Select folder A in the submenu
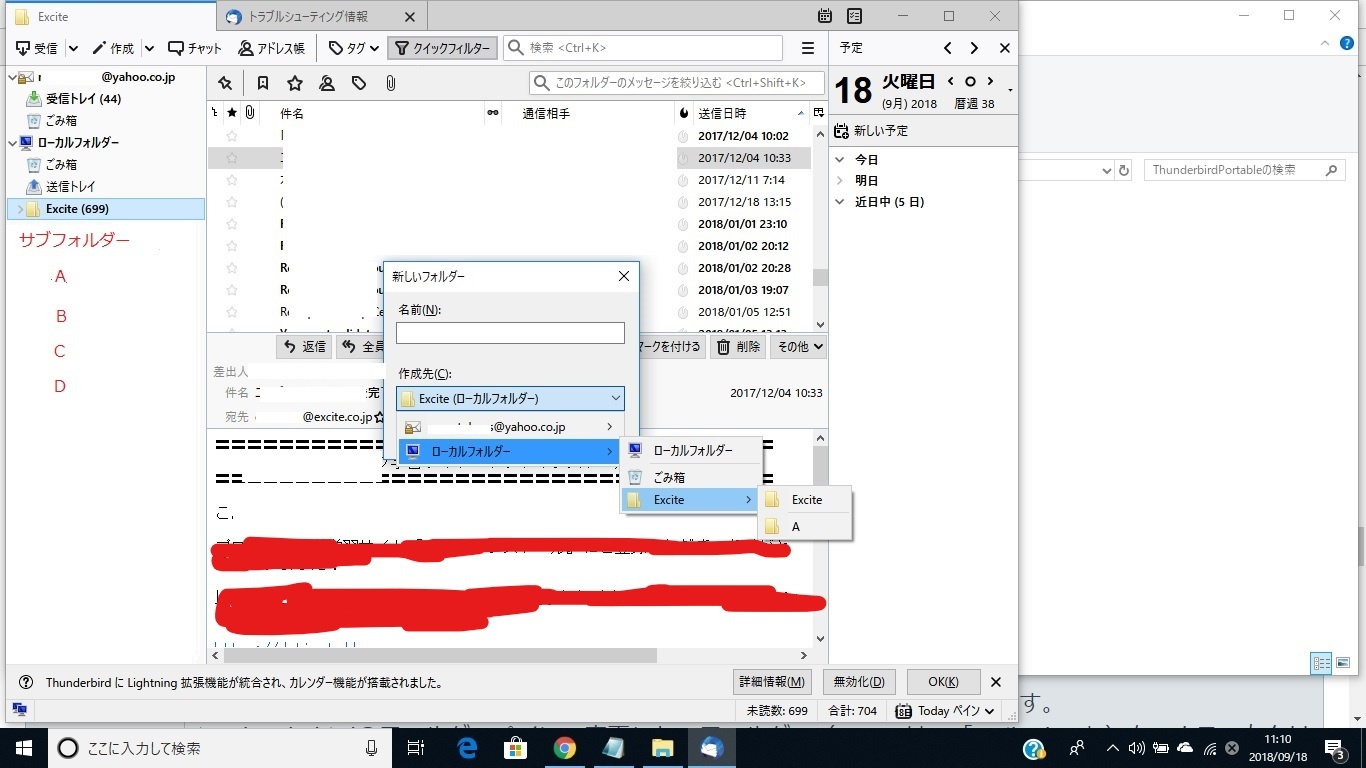 coord(796,527)
